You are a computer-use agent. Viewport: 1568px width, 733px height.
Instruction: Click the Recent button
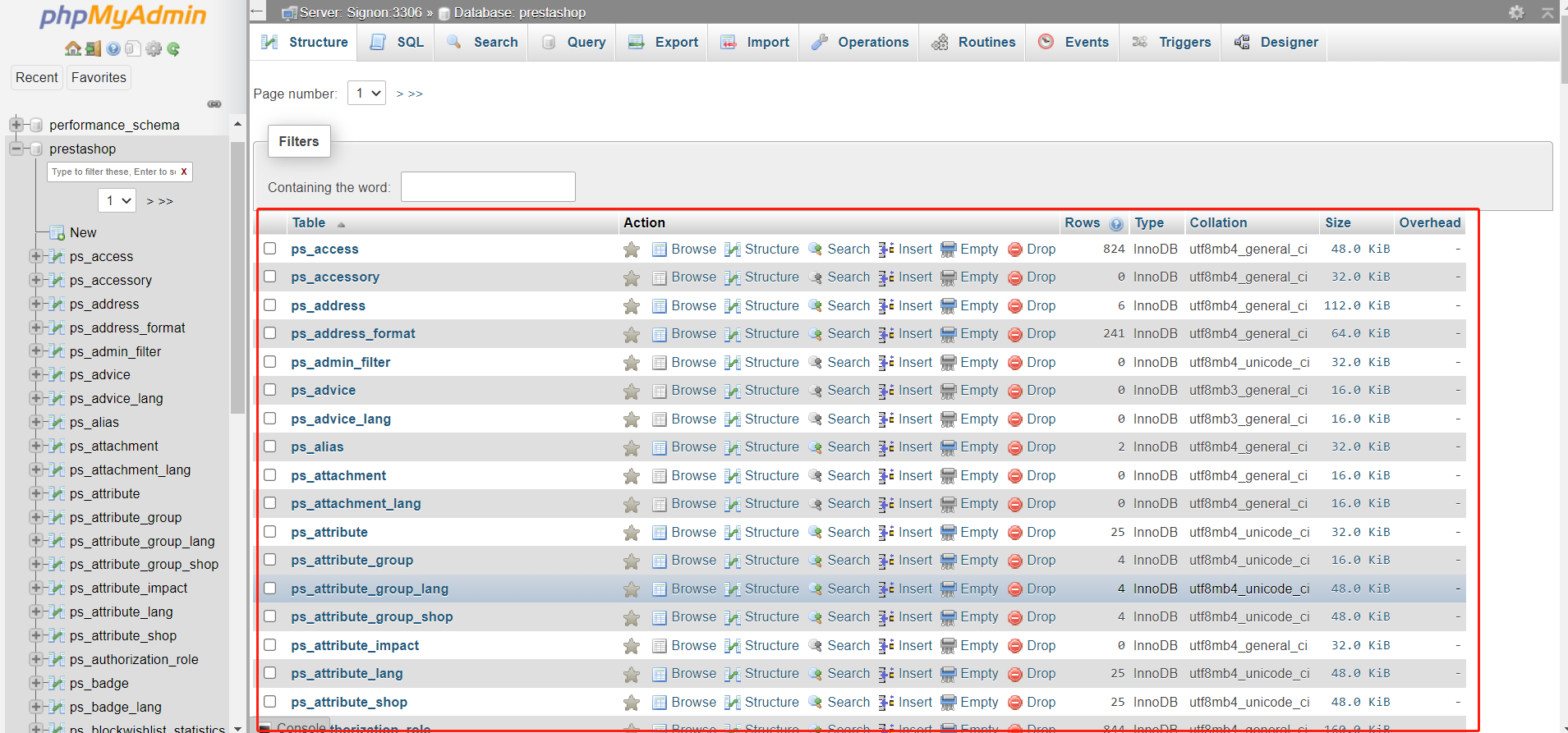[x=37, y=77]
